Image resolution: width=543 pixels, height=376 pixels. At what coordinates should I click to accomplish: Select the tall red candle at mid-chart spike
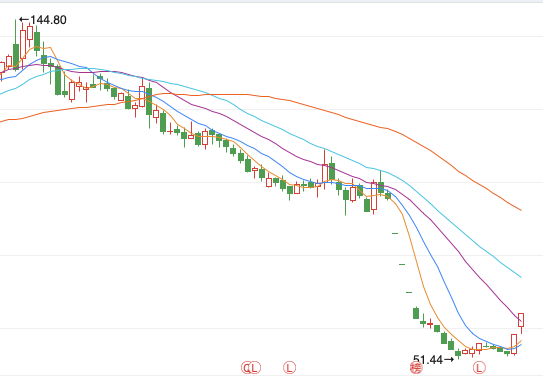[x=324, y=170]
